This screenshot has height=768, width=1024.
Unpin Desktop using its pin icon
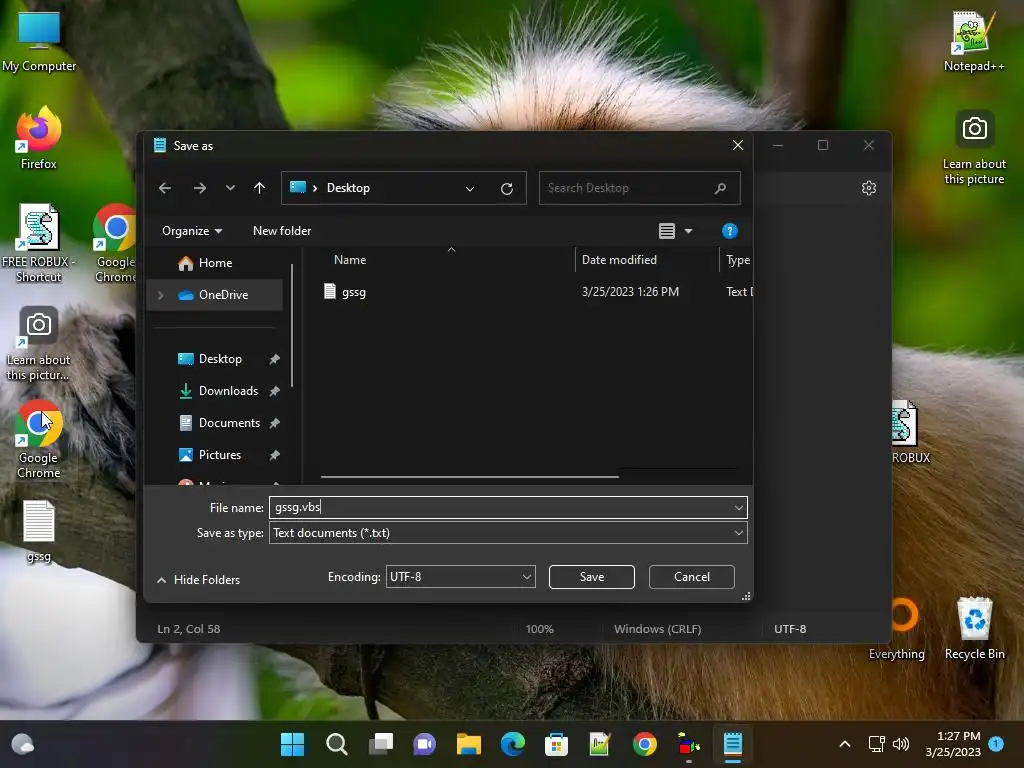[275, 359]
